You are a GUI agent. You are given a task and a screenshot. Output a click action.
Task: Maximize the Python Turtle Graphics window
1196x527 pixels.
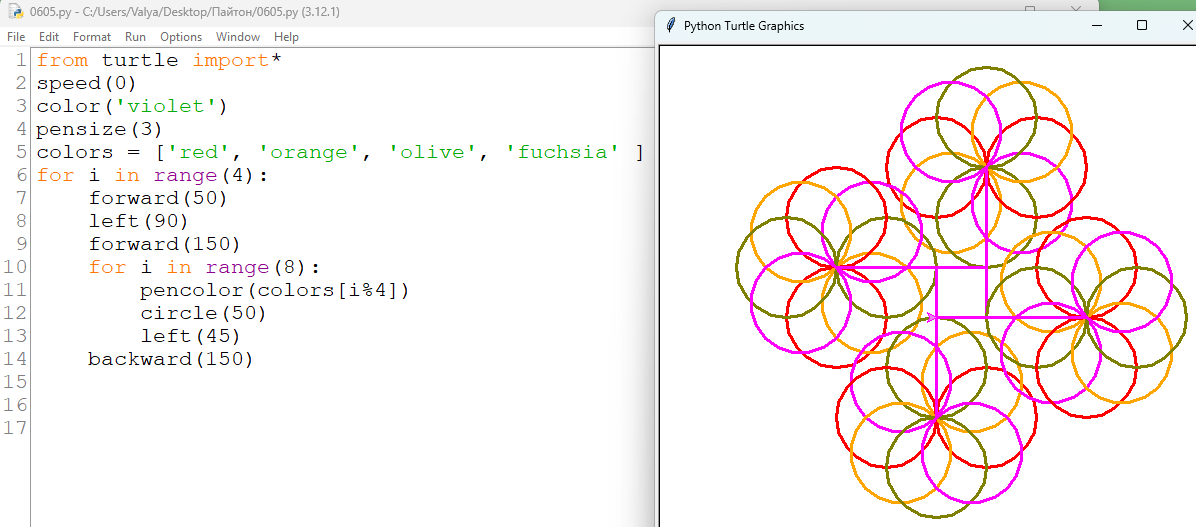[x=1141, y=25]
